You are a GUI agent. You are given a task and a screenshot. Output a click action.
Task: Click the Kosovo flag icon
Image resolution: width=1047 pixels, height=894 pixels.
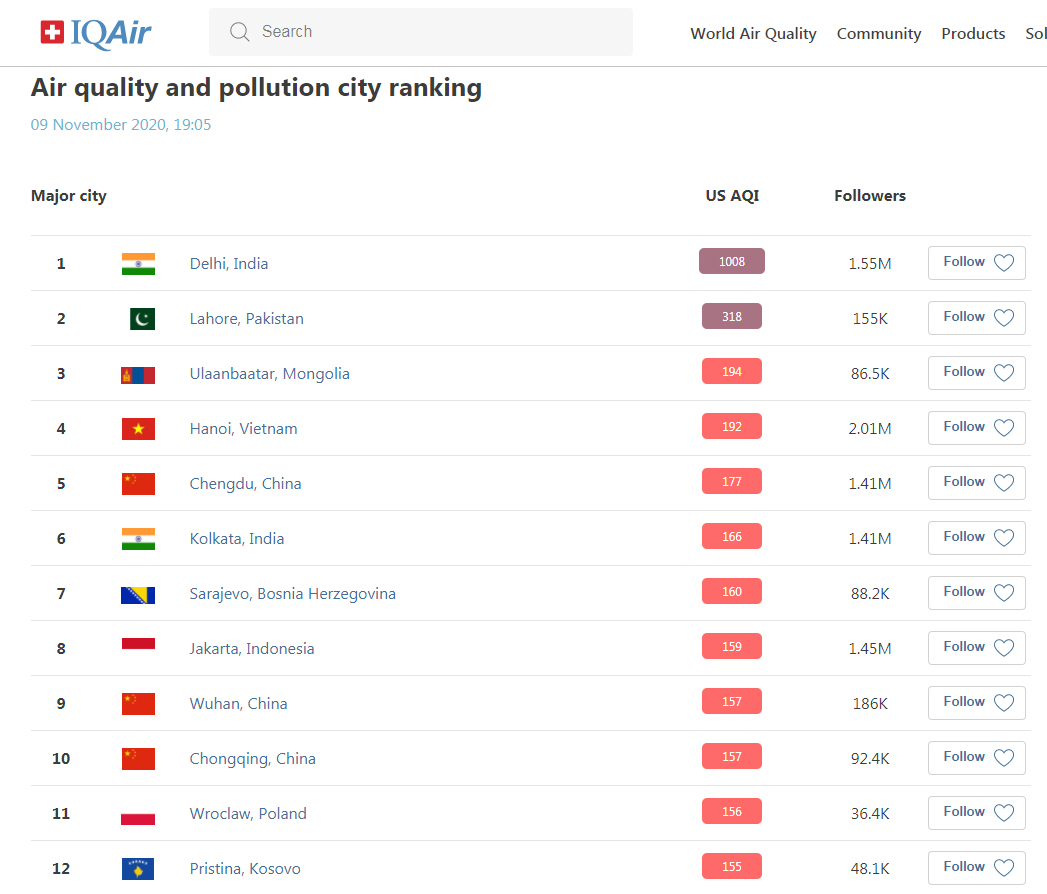(138, 869)
